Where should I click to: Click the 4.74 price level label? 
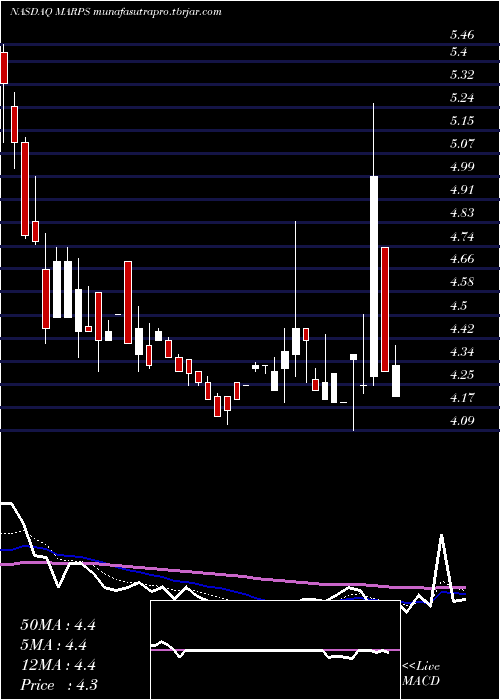pos(462,236)
